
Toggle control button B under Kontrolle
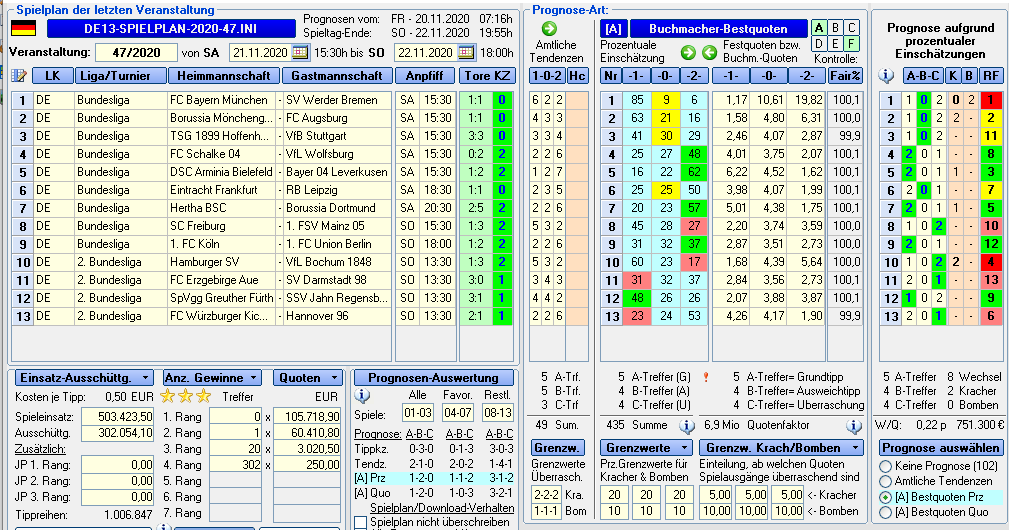click(835, 28)
